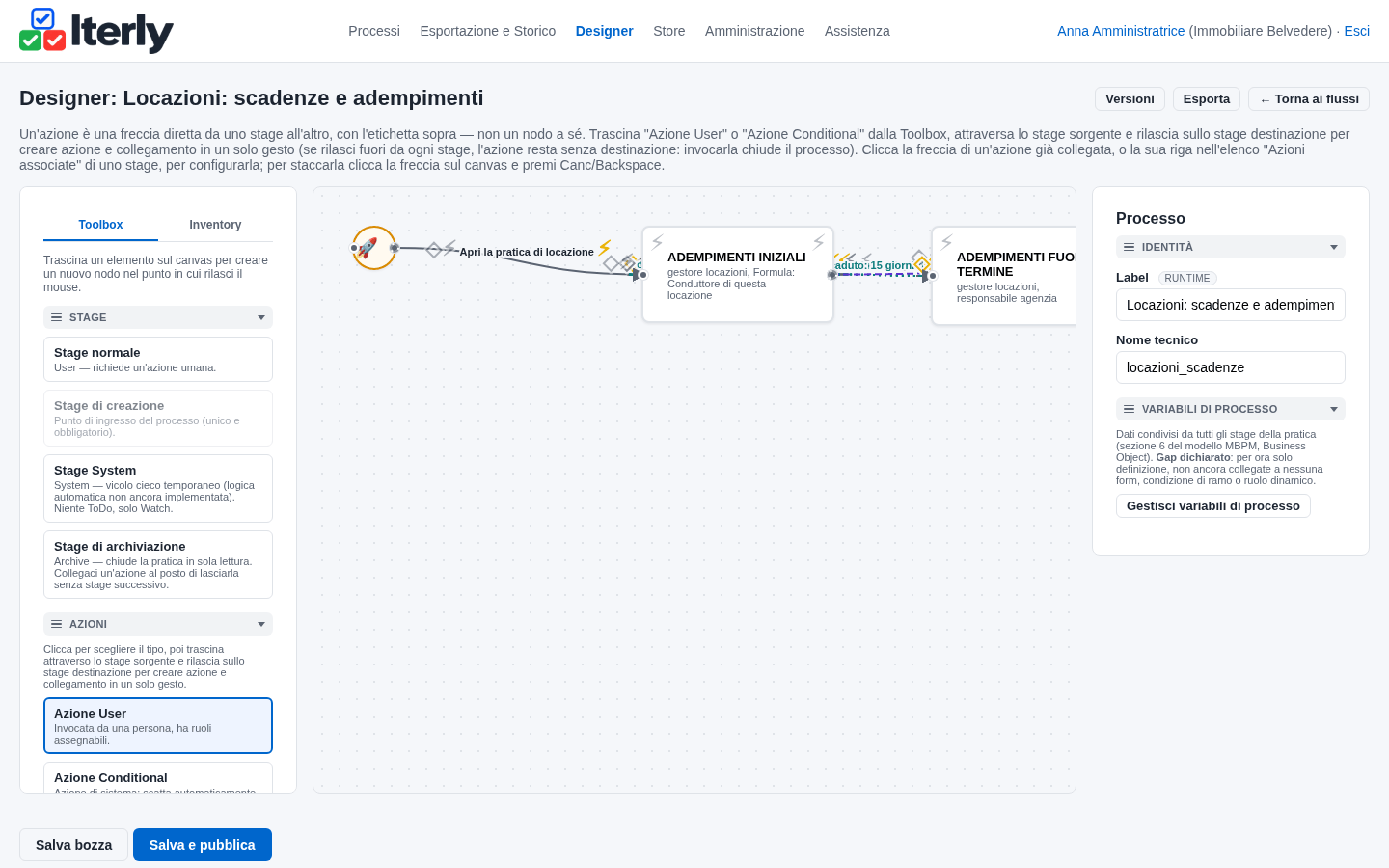The width and height of the screenshot is (1389, 868).
Task: Click Gestisci variabili di processo button
Action: tap(1213, 506)
